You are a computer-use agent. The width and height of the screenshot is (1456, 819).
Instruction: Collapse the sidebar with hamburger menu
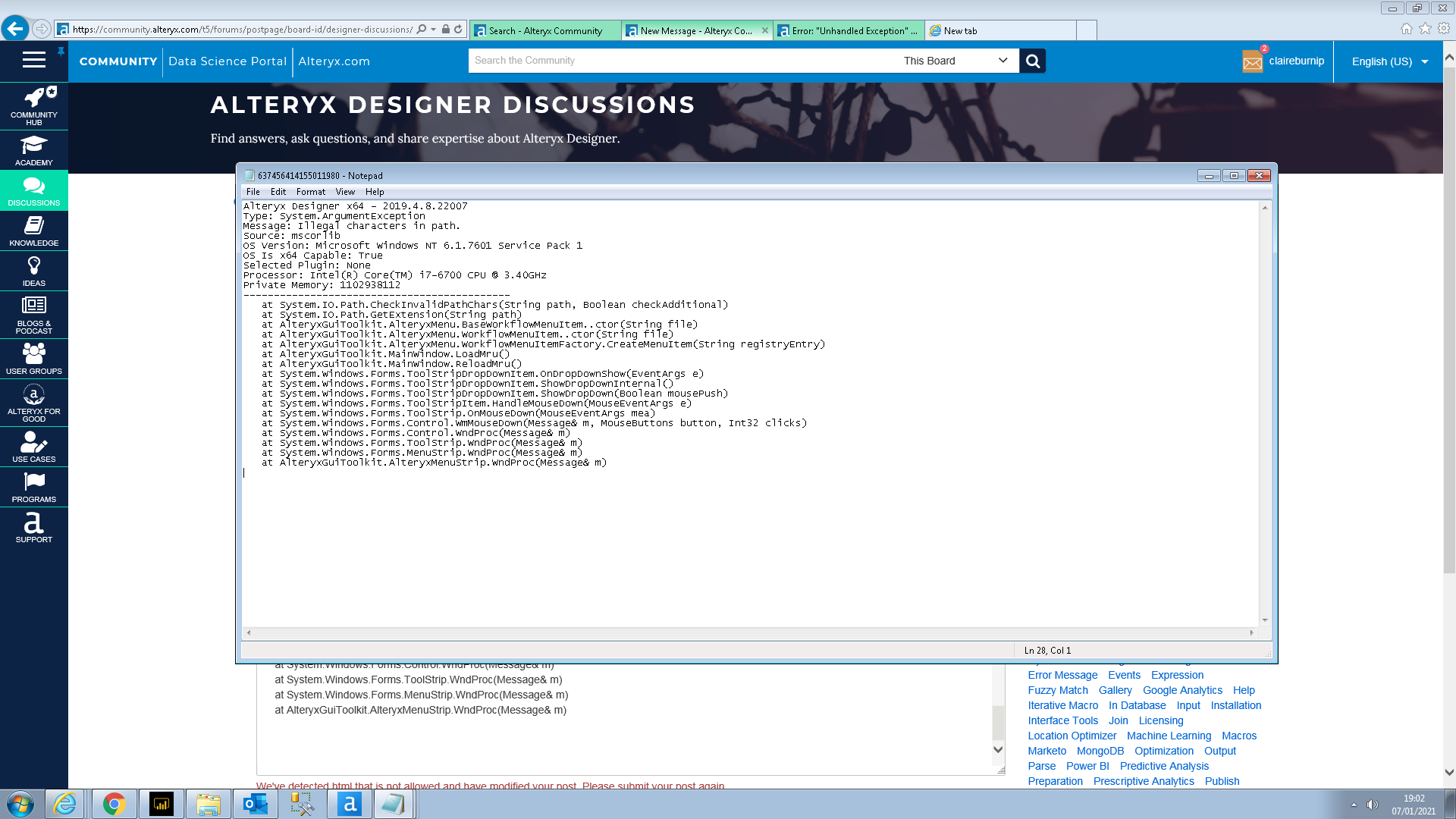[33, 61]
